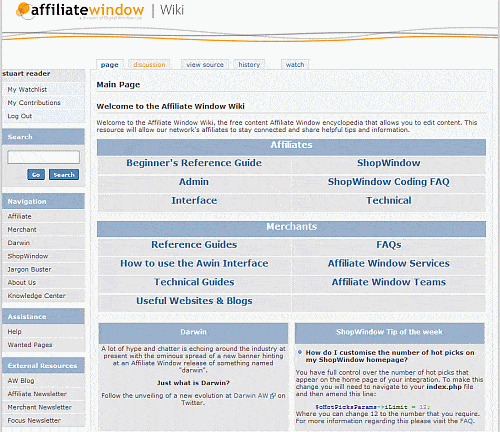
Task: Open the Jargon Buster link
Action: [x=29, y=269]
